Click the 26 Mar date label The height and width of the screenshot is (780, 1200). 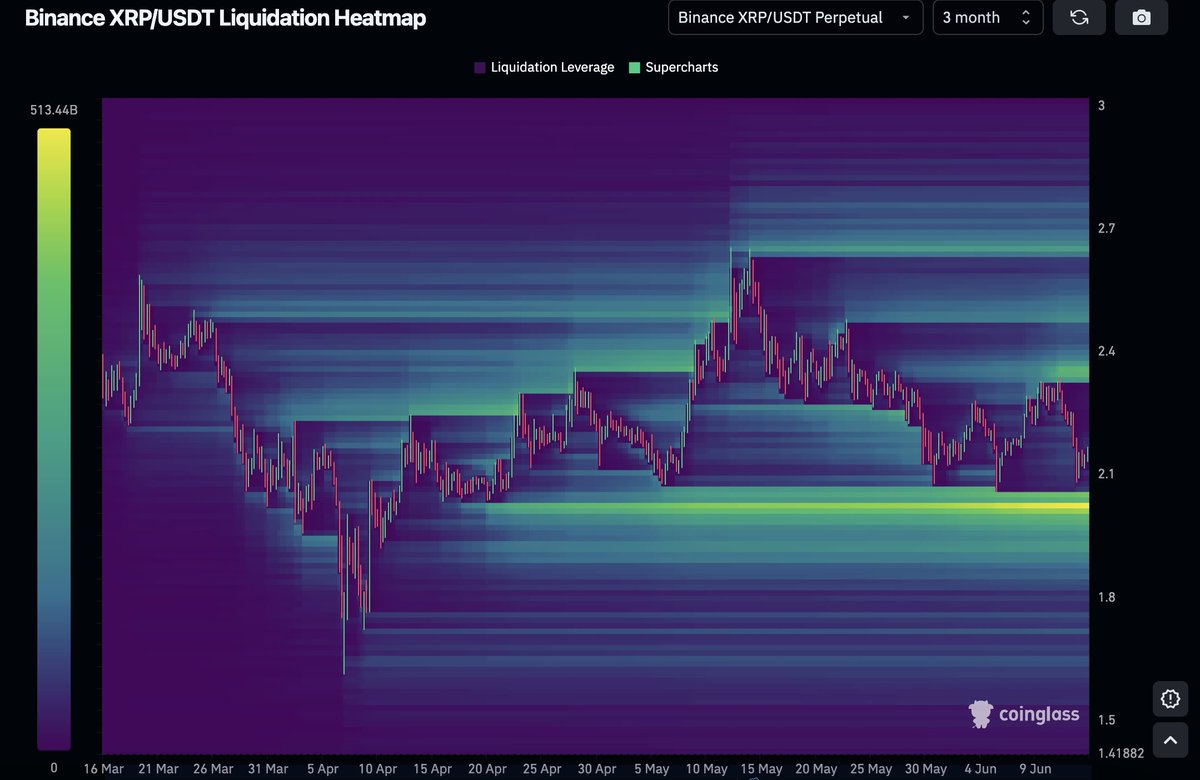click(x=212, y=769)
